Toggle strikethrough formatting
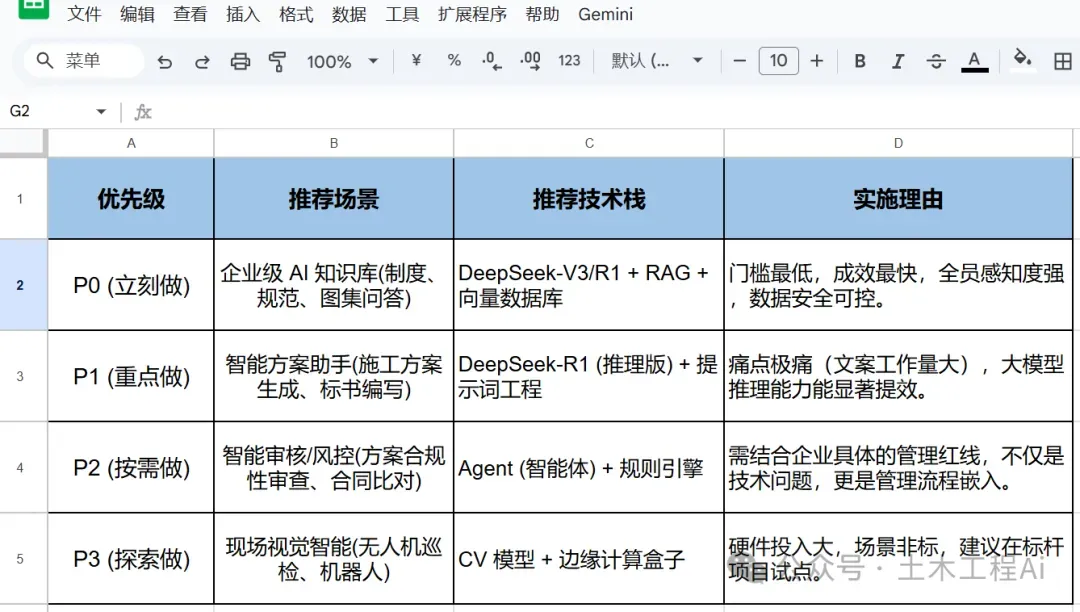 [x=935, y=61]
